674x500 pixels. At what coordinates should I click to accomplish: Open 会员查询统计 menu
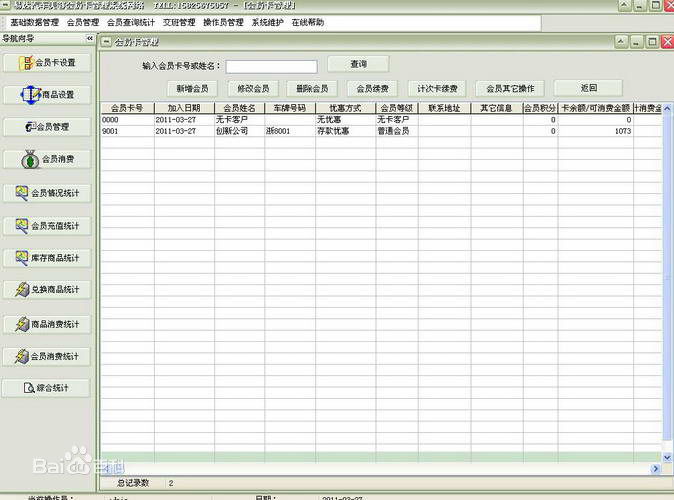point(131,22)
